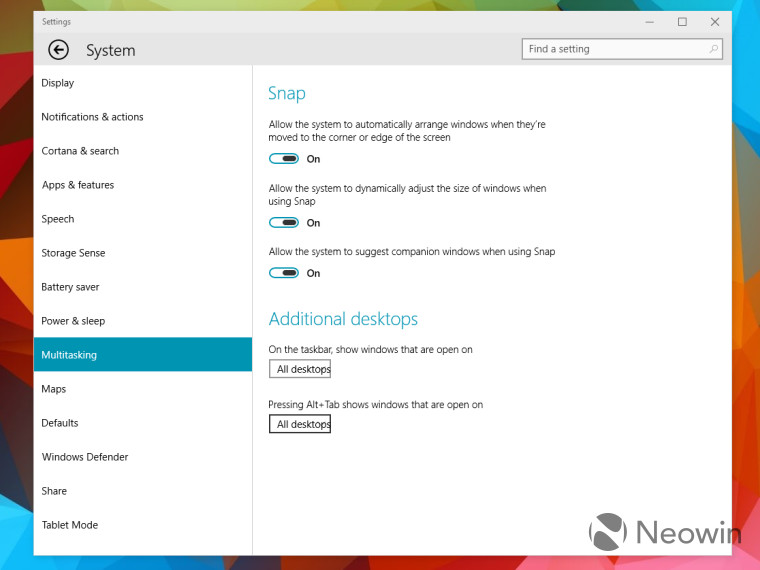Minimize the Settings window
Screen dimensions: 760x570
tap(650, 21)
